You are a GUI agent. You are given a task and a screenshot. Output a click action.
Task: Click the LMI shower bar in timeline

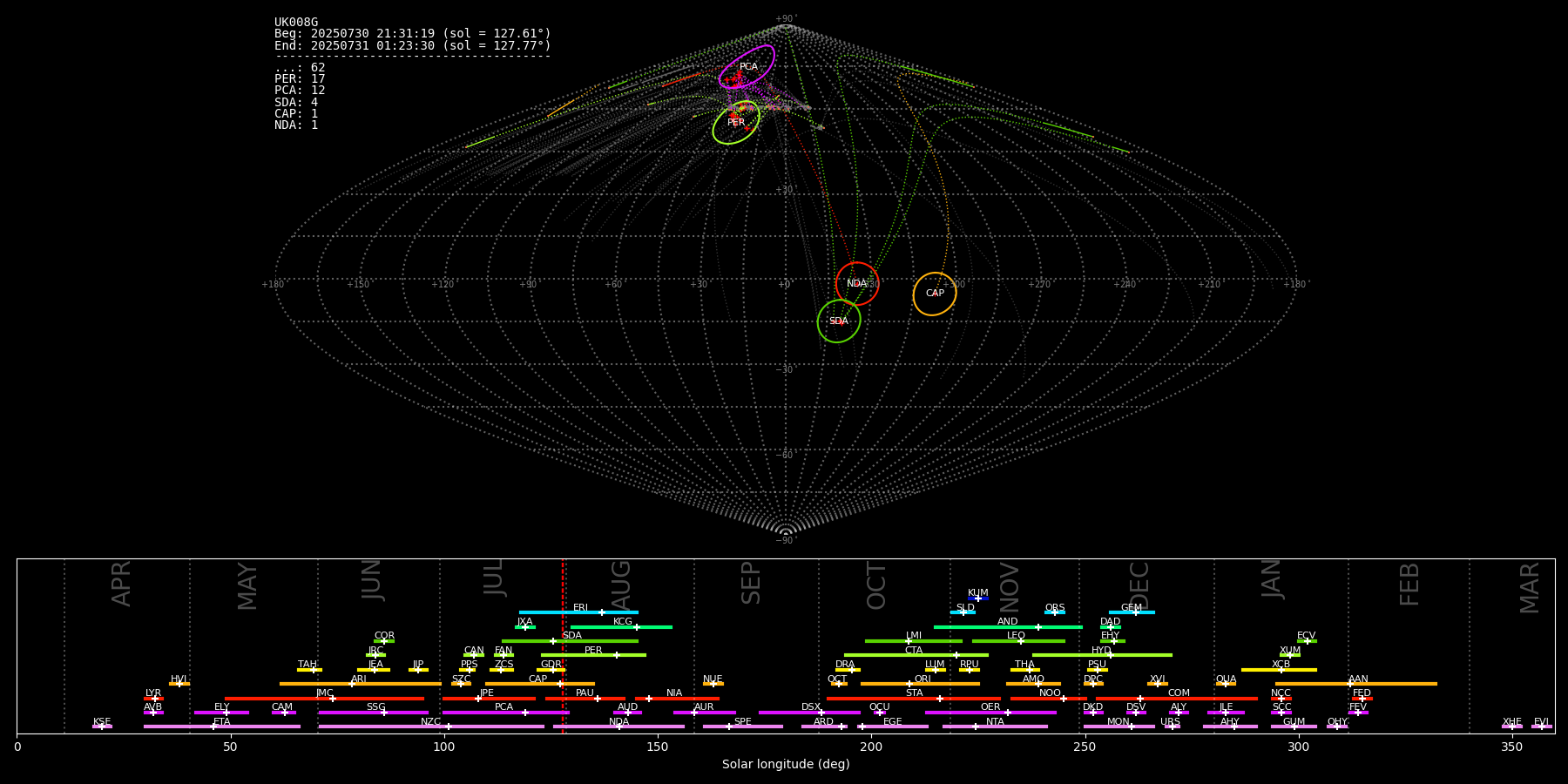[x=914, y=641]
